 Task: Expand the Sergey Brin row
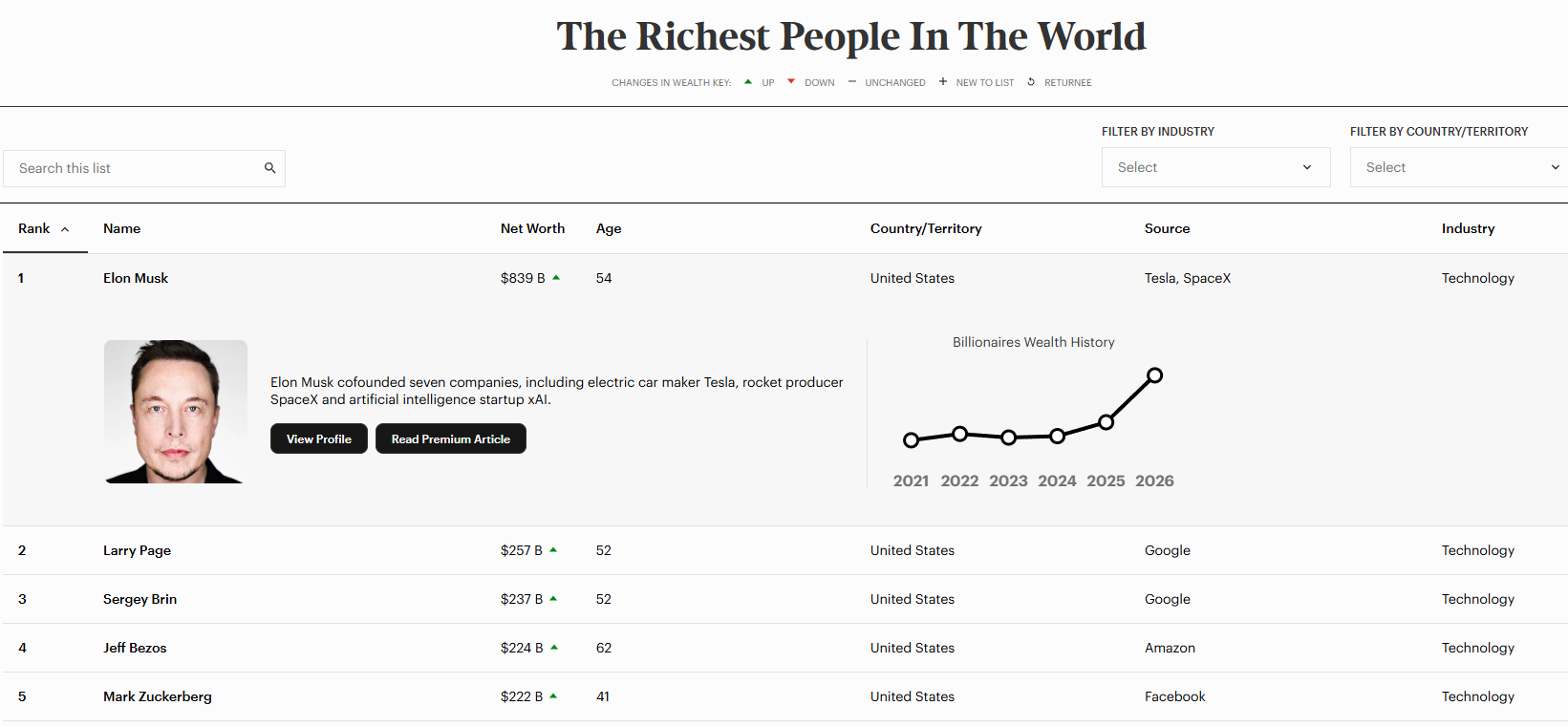click(140, 599)
